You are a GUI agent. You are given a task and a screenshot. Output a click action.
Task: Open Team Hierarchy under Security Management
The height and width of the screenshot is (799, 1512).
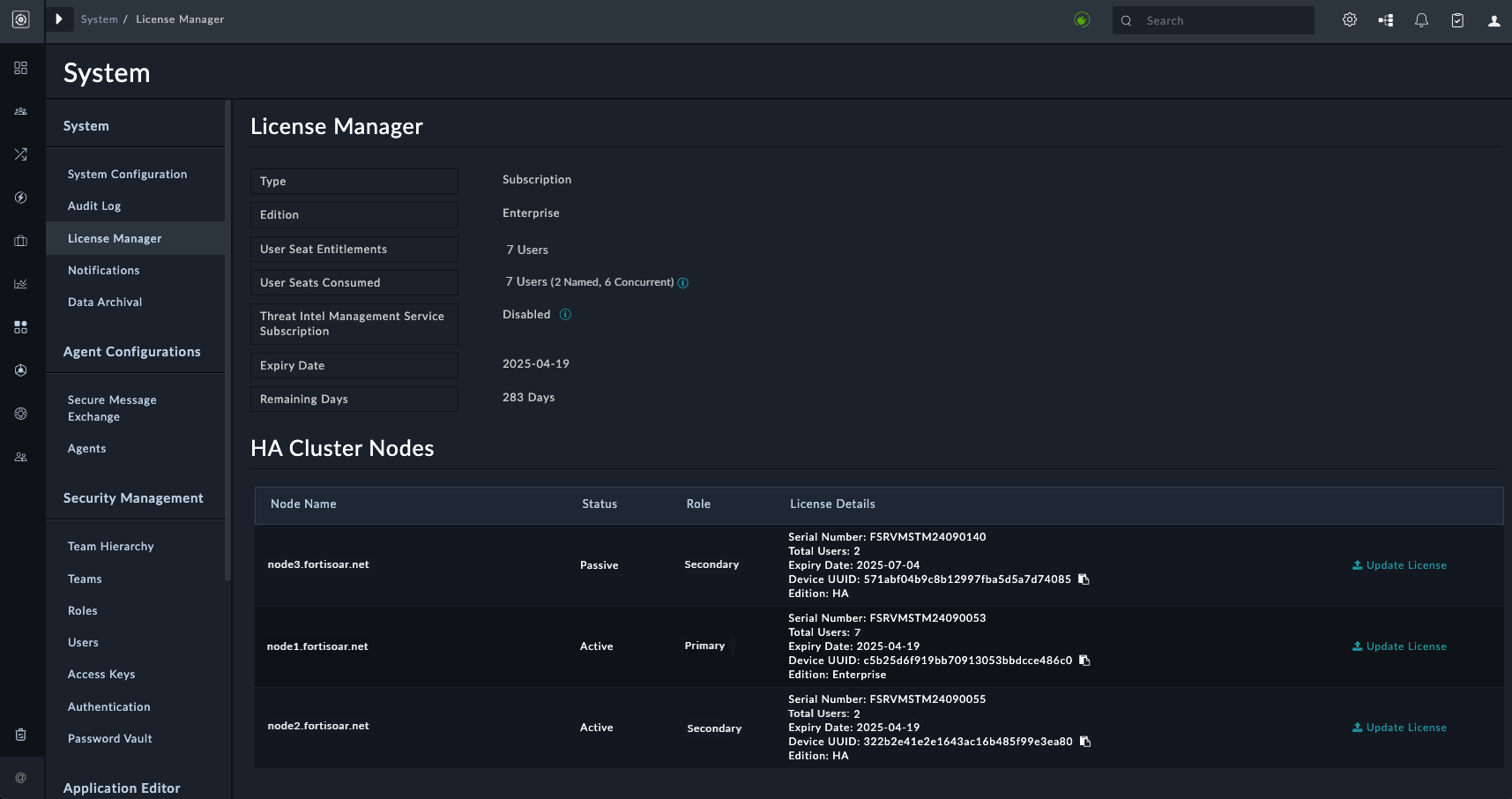click(x=110, y=546)
